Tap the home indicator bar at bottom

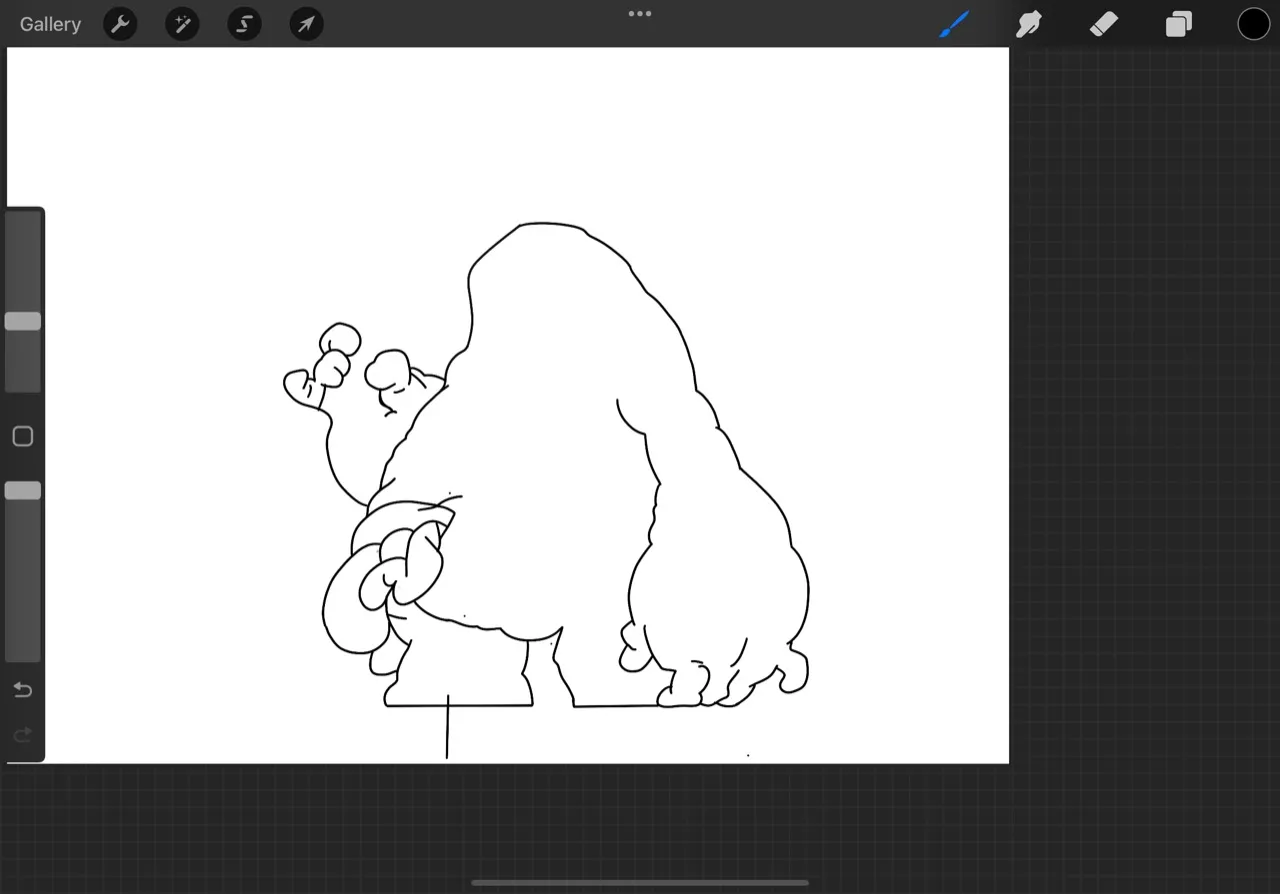point(640,883)
